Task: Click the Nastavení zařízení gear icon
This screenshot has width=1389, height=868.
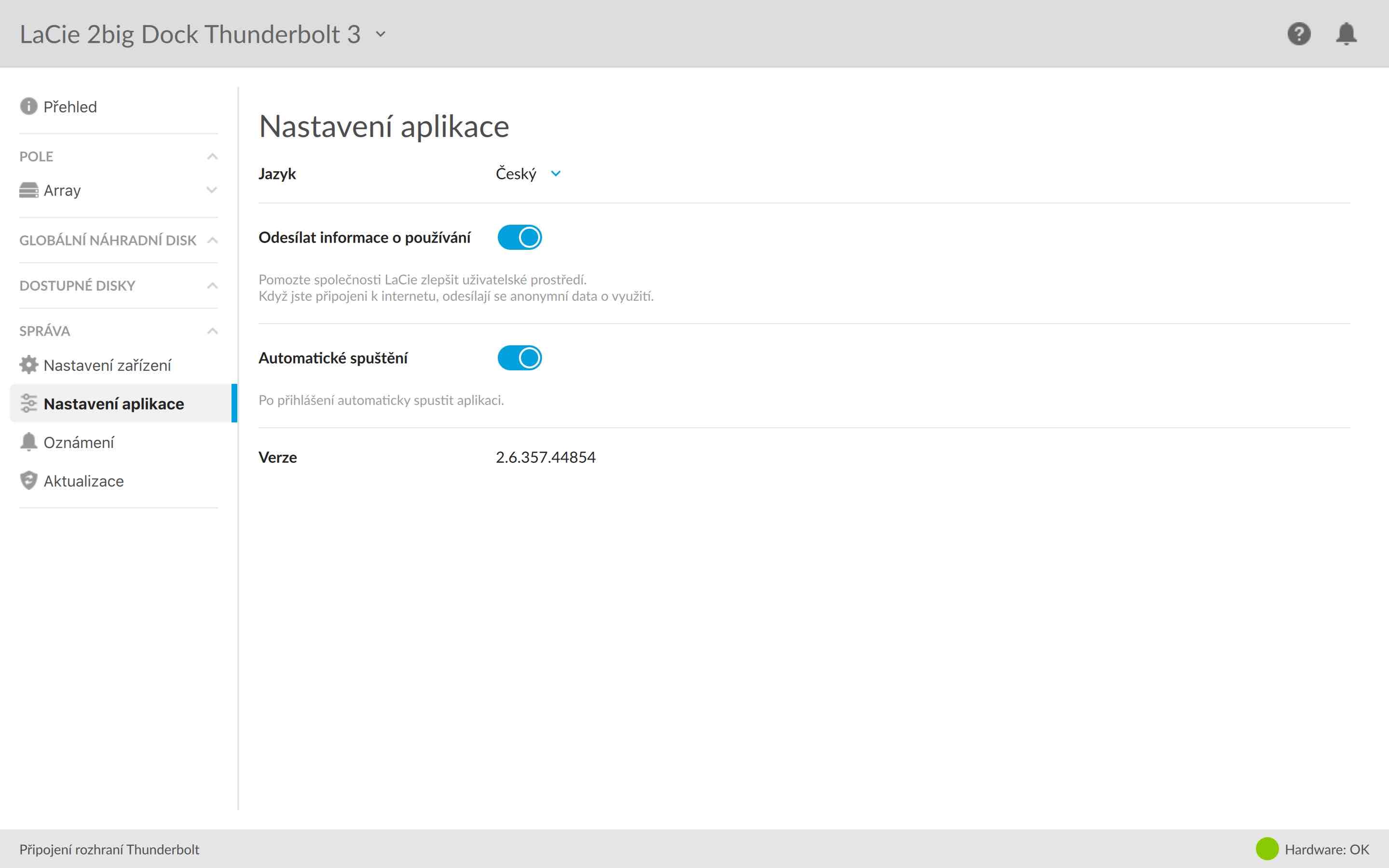Action: (28, 365)
